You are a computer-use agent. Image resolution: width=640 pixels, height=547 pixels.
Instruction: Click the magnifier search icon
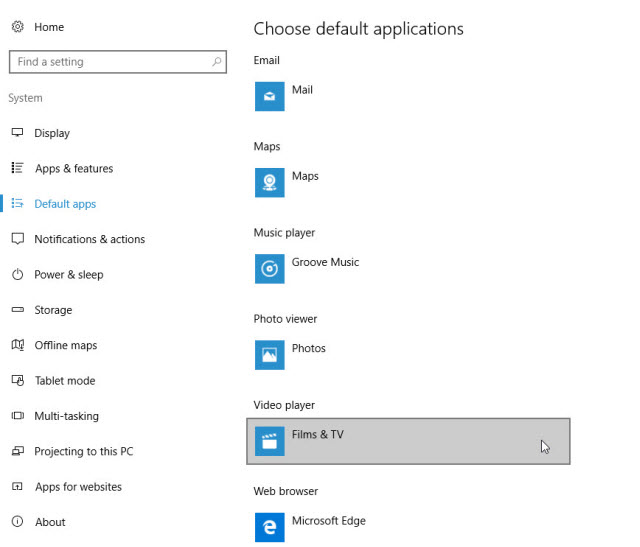coord(217,62)
